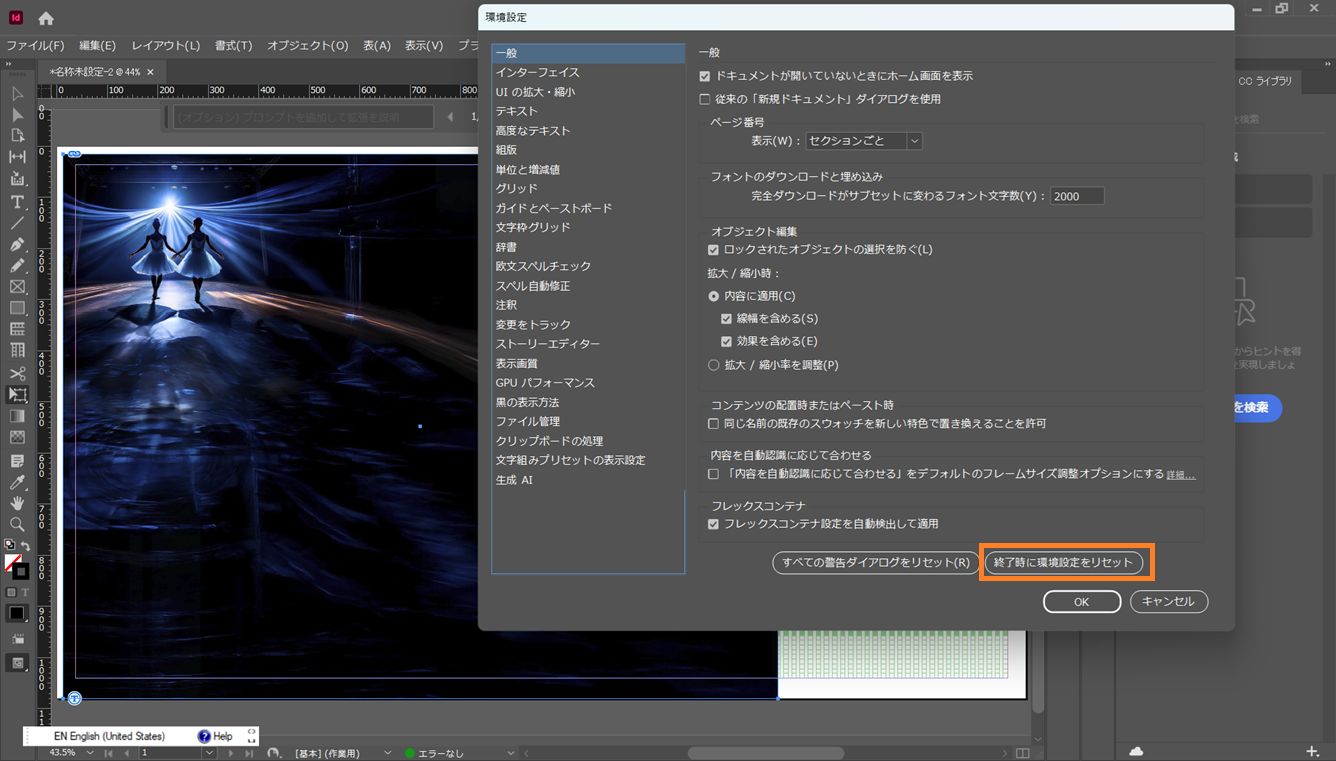Confirm preferences with OK button

pyautogui.click(x=1081, y=602)
